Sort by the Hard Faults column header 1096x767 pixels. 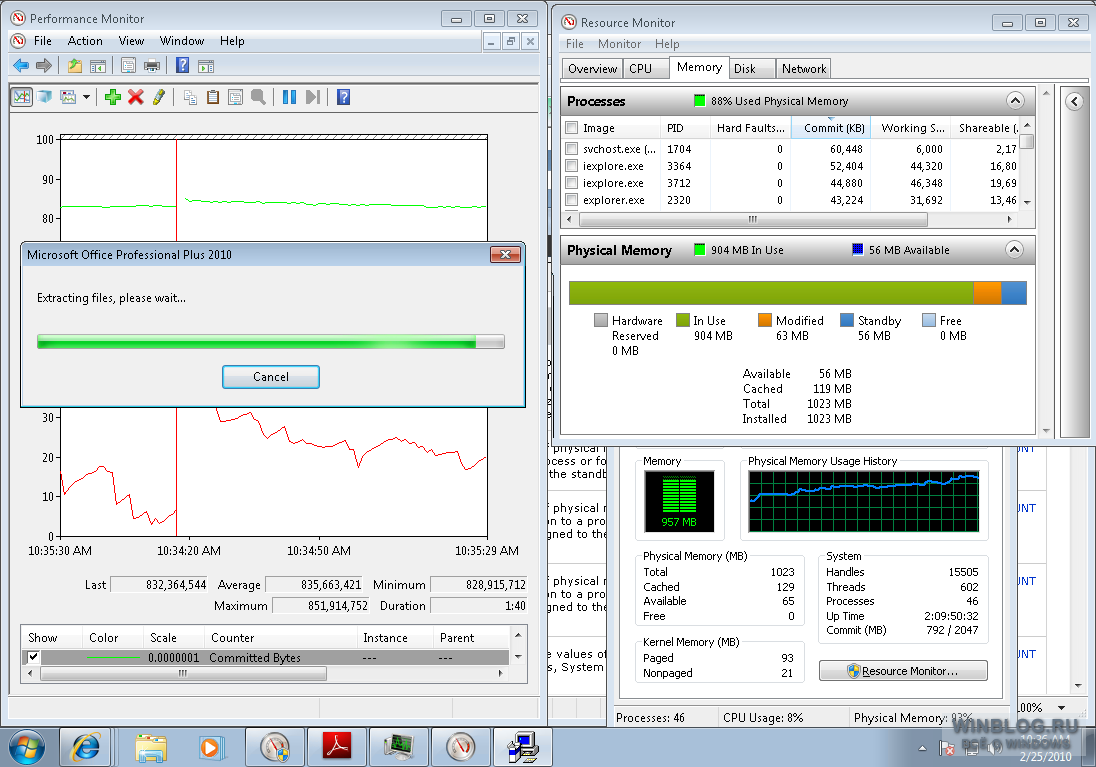pos(750,128)
